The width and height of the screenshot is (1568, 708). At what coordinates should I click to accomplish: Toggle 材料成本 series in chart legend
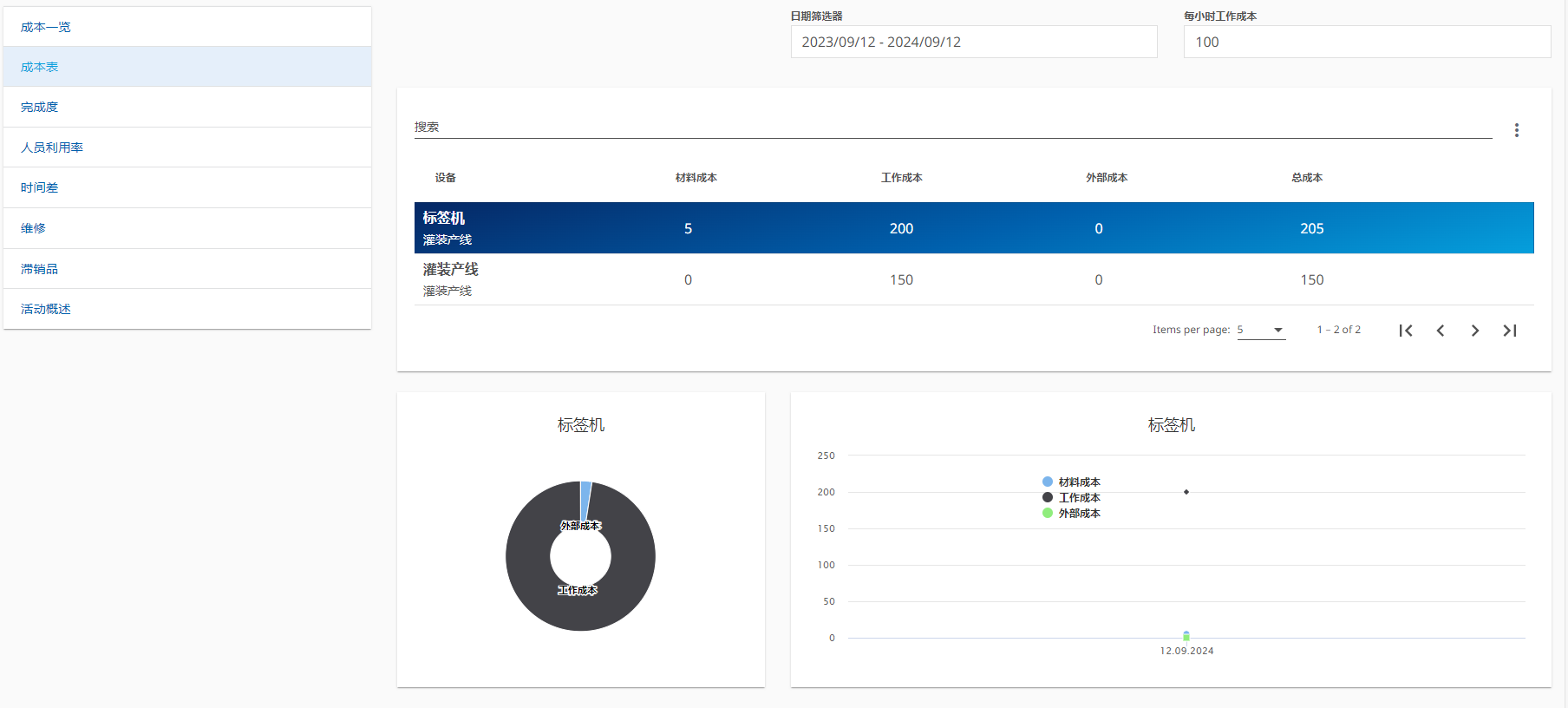tap(1071, 482)
